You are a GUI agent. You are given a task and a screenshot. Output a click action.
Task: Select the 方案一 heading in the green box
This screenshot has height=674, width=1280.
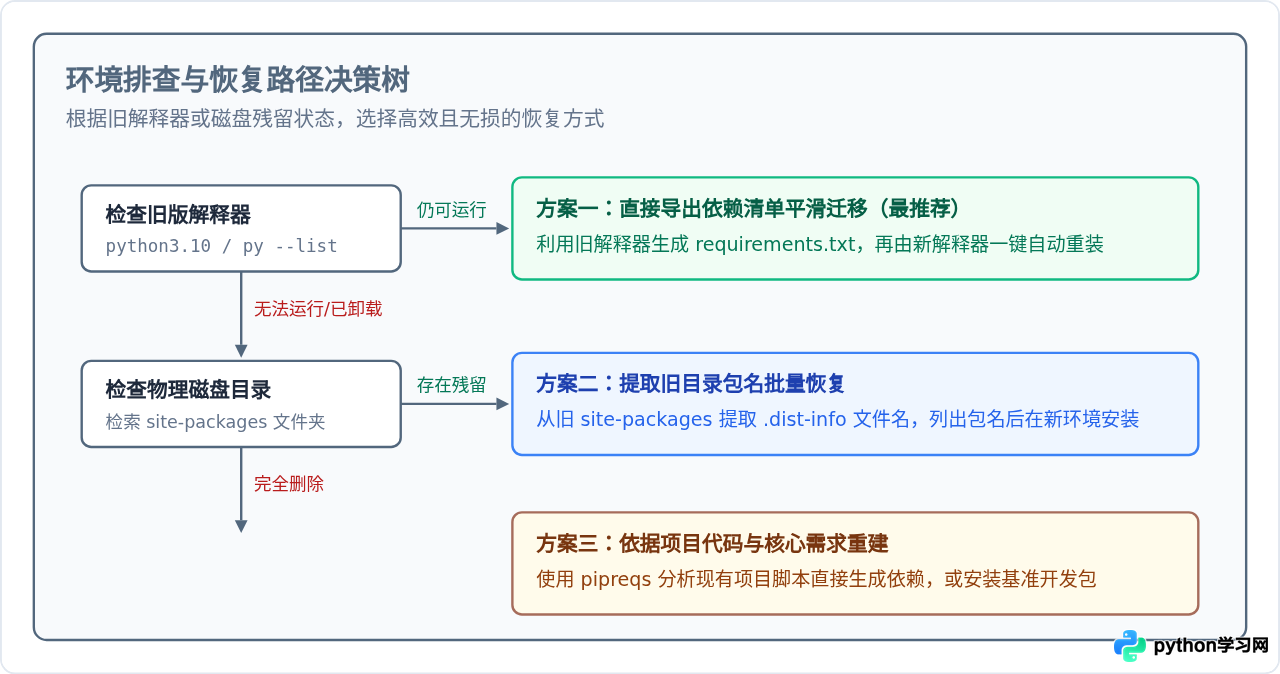click(748, 208)
